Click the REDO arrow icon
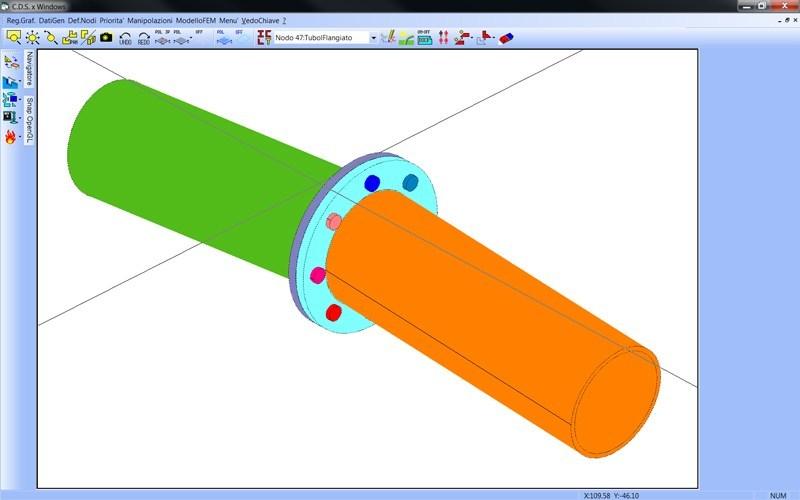800x500 pixels. click(x=143, y=38)
